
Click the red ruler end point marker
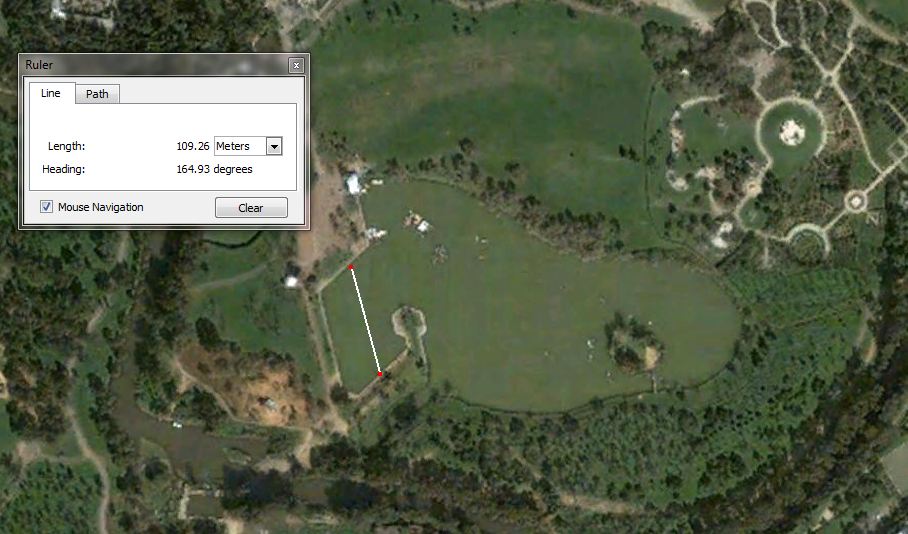(x=380, y=374)
